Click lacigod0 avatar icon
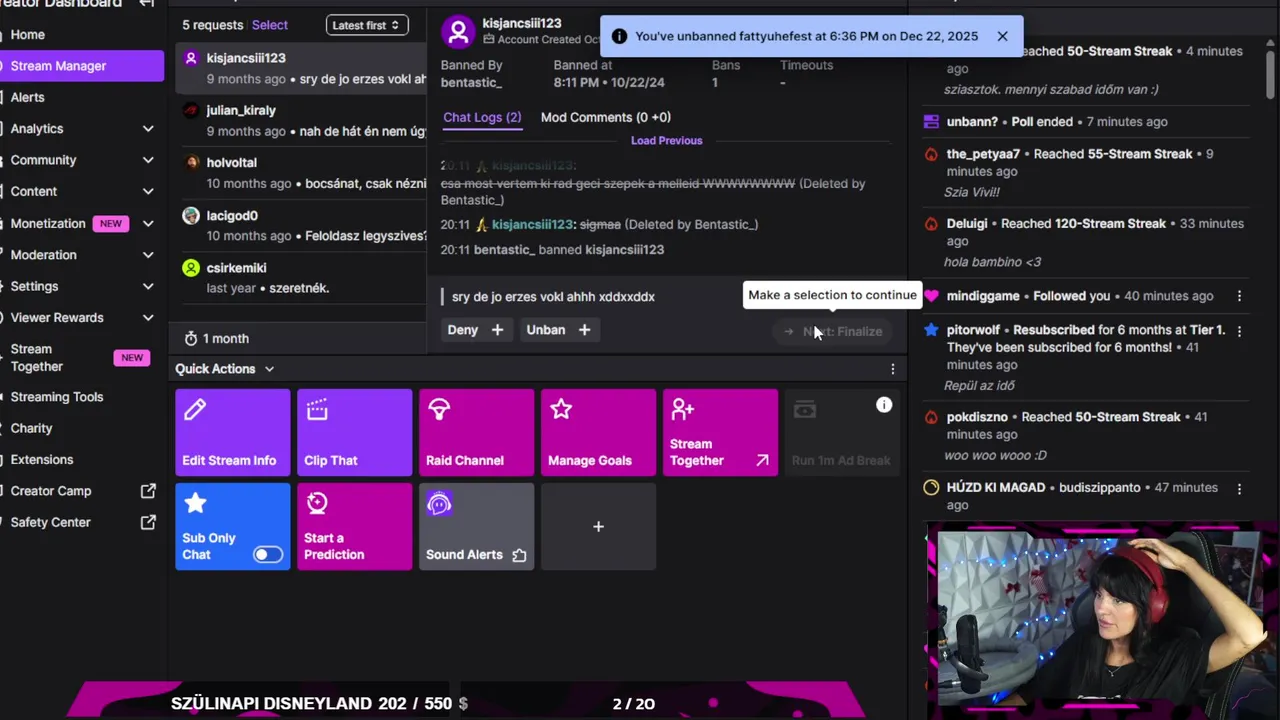The width and height of the screenshot is (1280, 720). 191,215
